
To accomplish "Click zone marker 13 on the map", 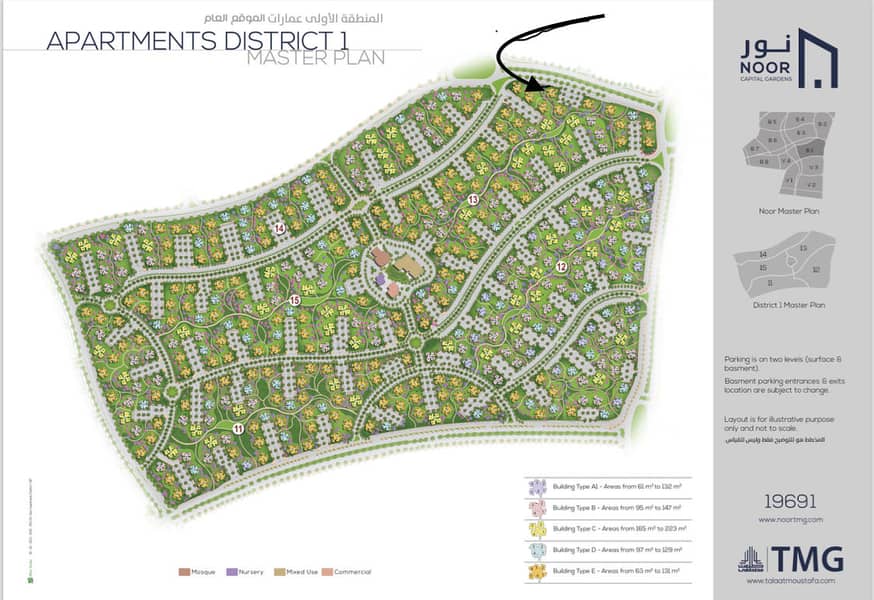I will (x=473, y=200).
